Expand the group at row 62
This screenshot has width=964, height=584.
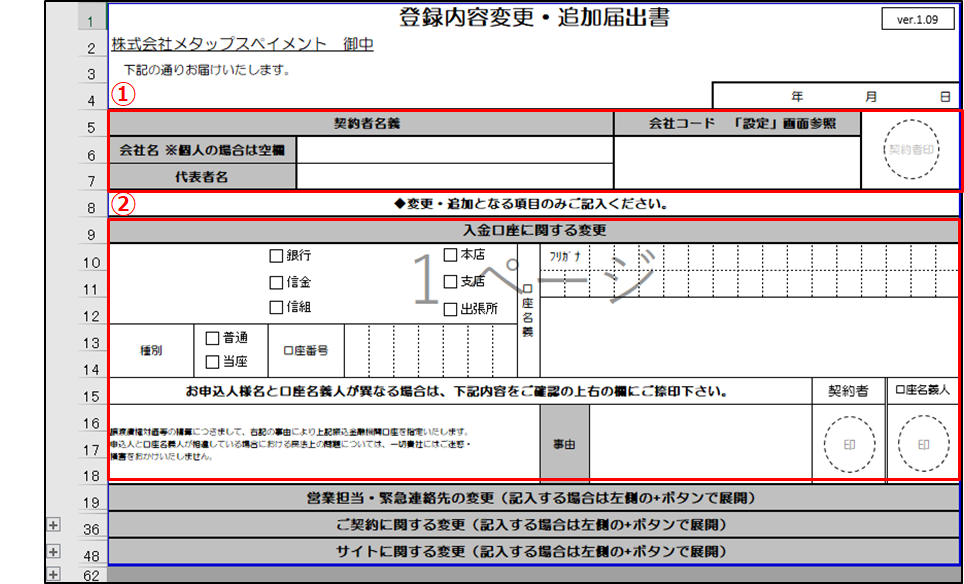click(x=53, y=574)
